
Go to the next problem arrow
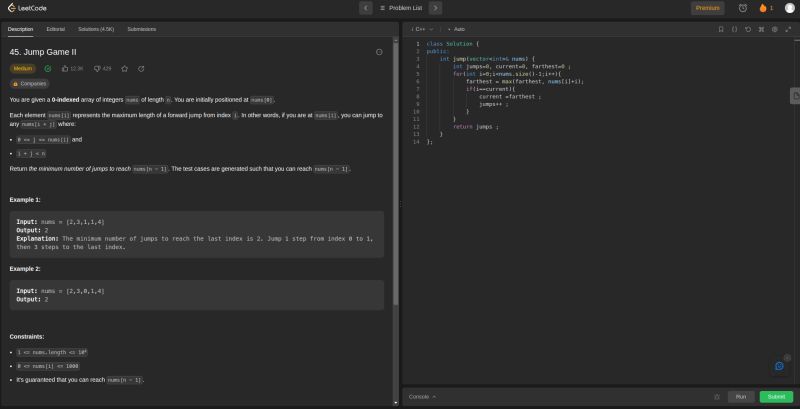tap(435, 8)
